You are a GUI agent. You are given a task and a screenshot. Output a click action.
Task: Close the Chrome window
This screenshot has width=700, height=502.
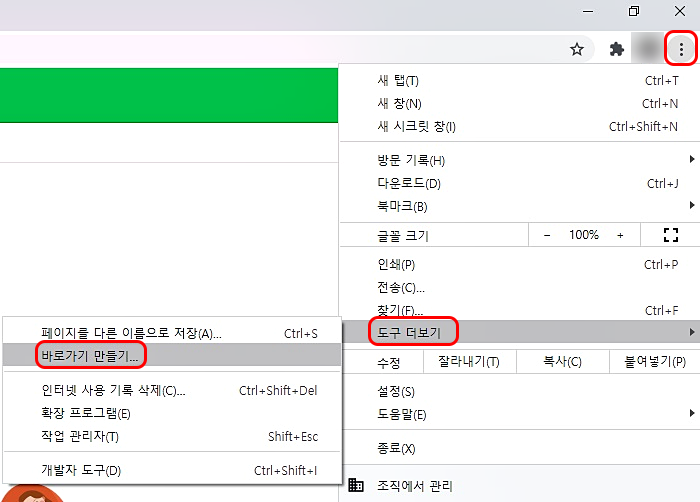[x=679, y=11]
